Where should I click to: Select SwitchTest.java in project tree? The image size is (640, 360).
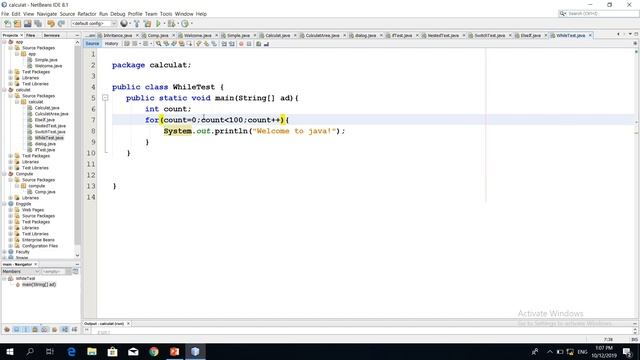[50, 132]
